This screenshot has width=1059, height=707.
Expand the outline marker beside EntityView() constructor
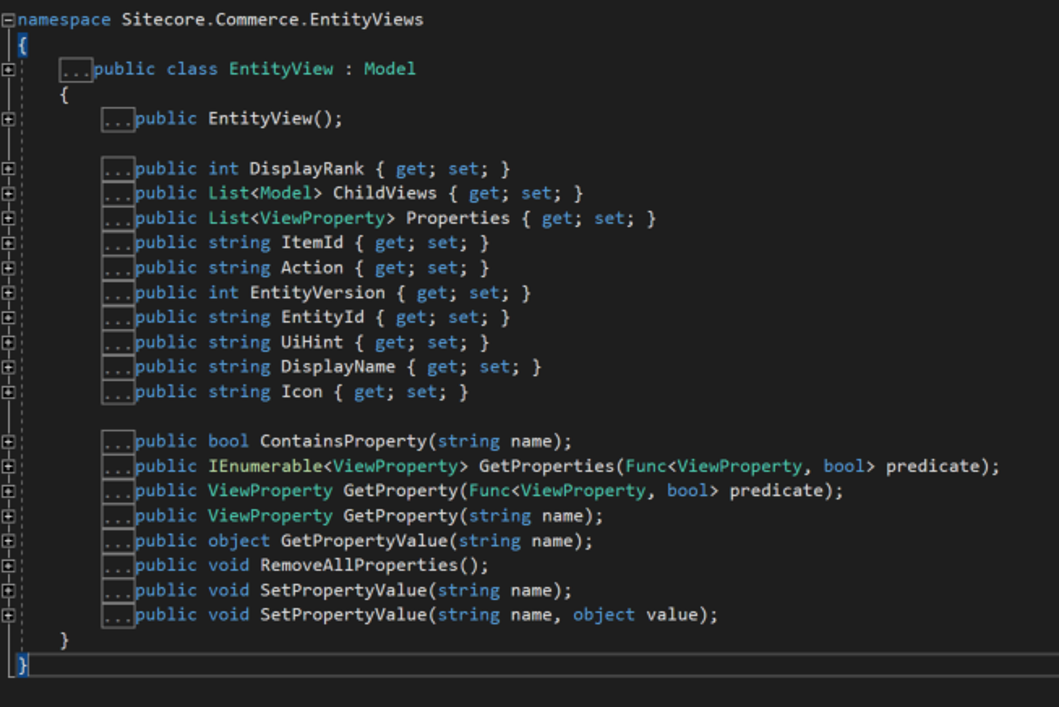(x=8, y=120)
